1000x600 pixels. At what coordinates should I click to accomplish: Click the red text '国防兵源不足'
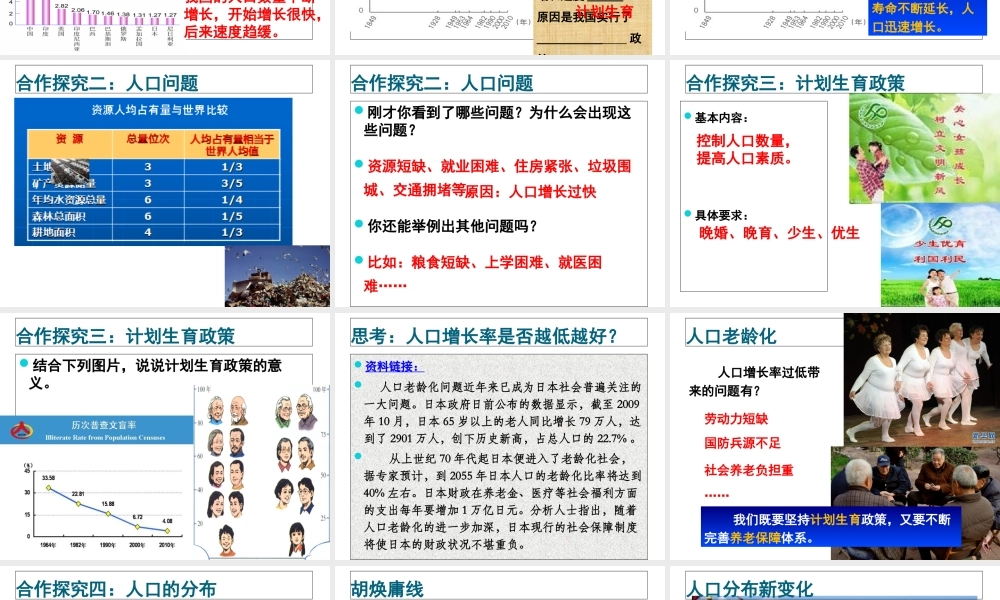coord(742,443)
